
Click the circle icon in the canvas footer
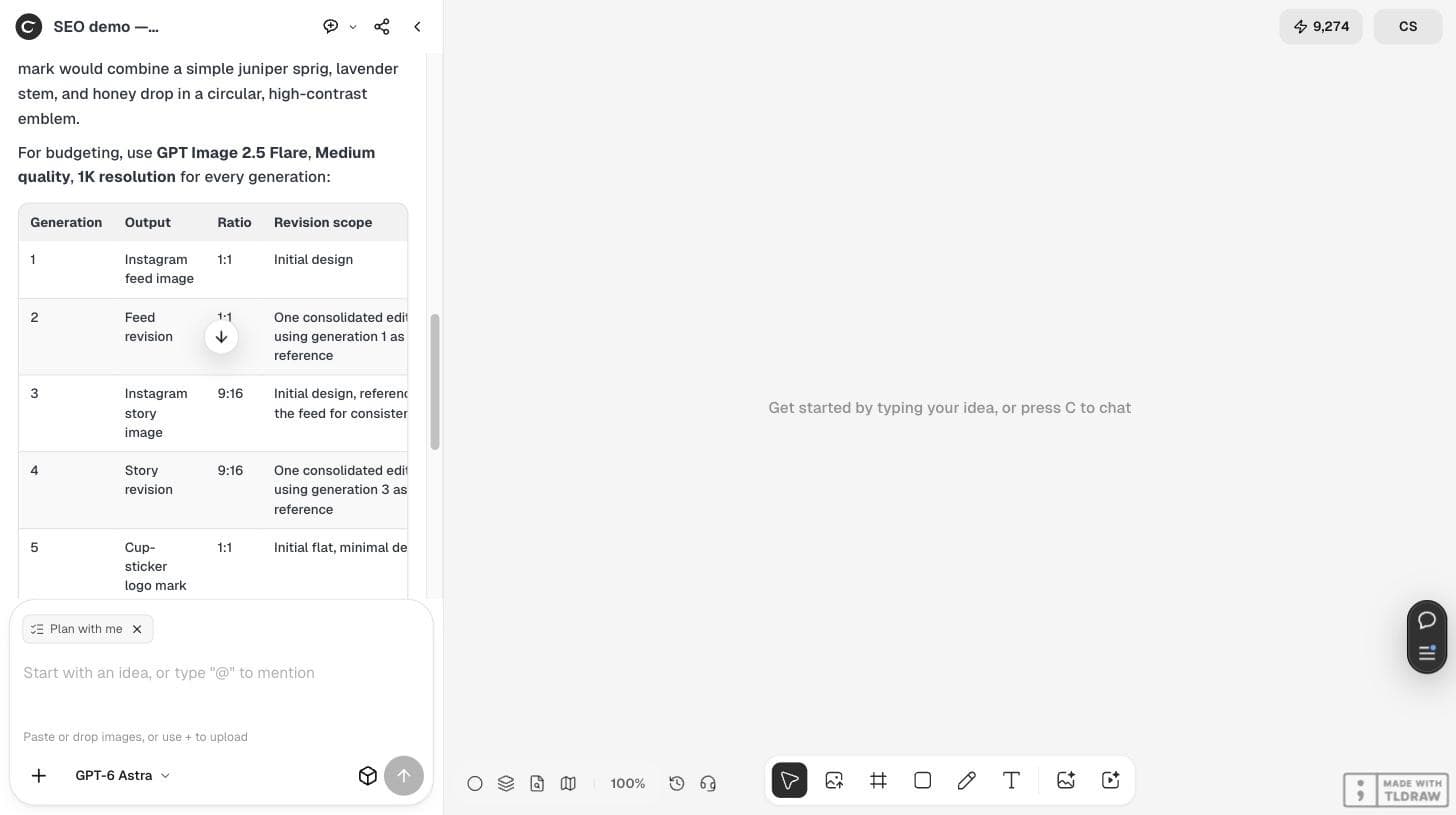click(x=475, y=783)
